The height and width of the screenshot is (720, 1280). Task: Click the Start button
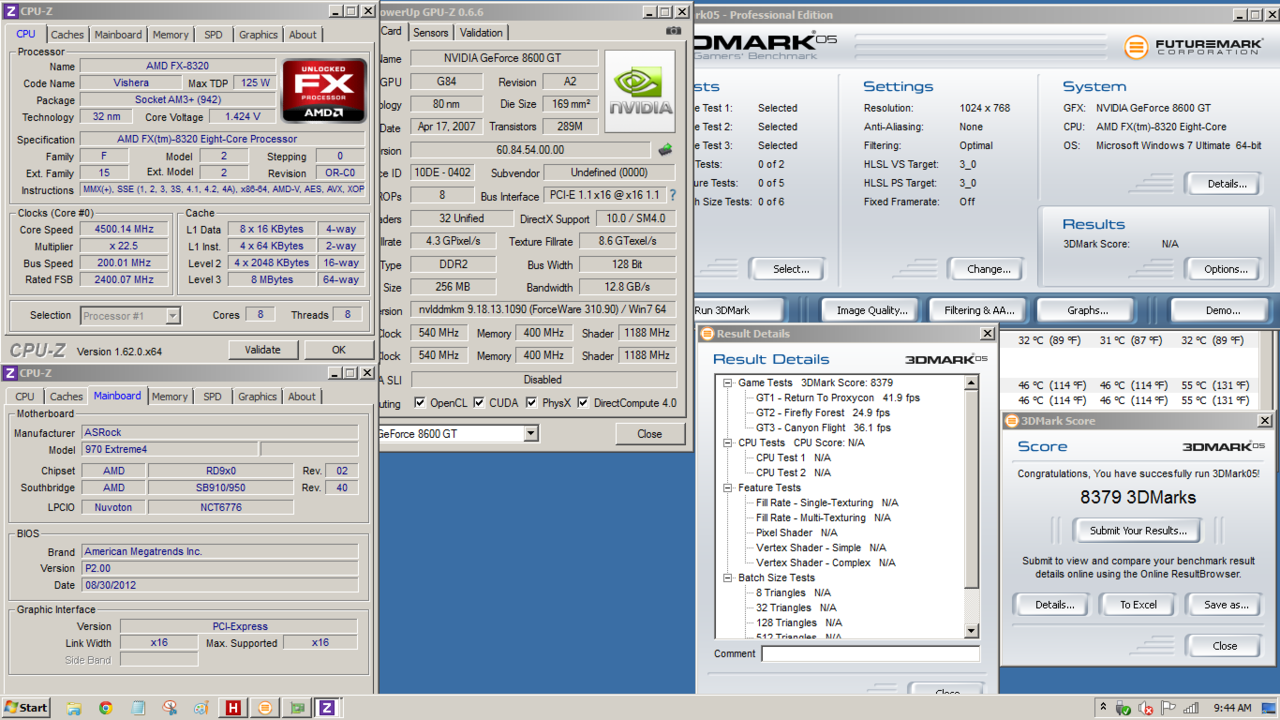(x=27, y=708)
